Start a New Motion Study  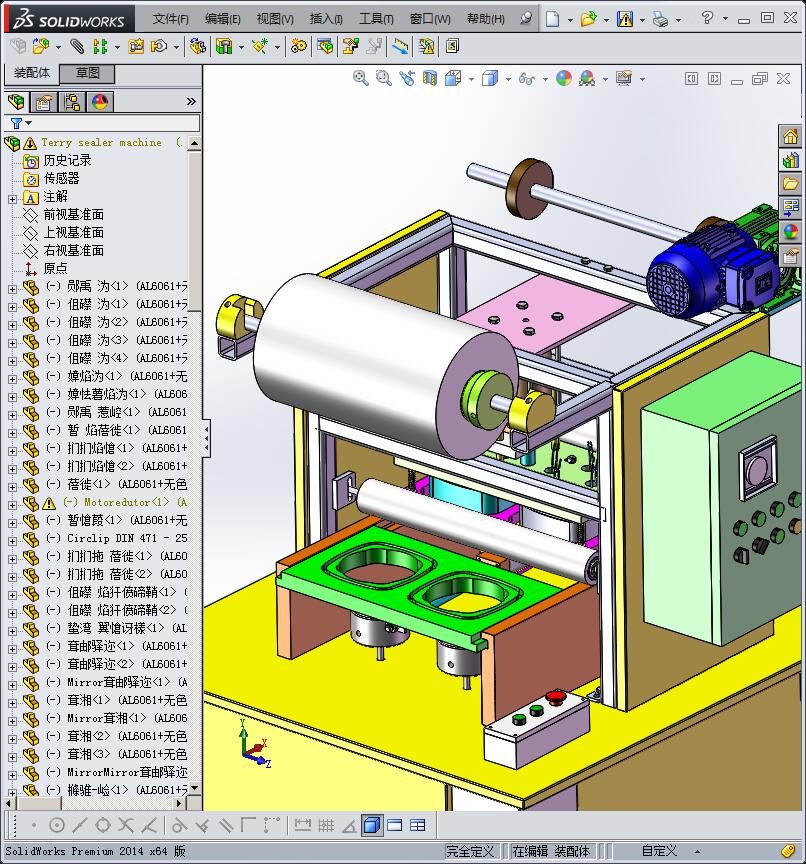point(299,46)
